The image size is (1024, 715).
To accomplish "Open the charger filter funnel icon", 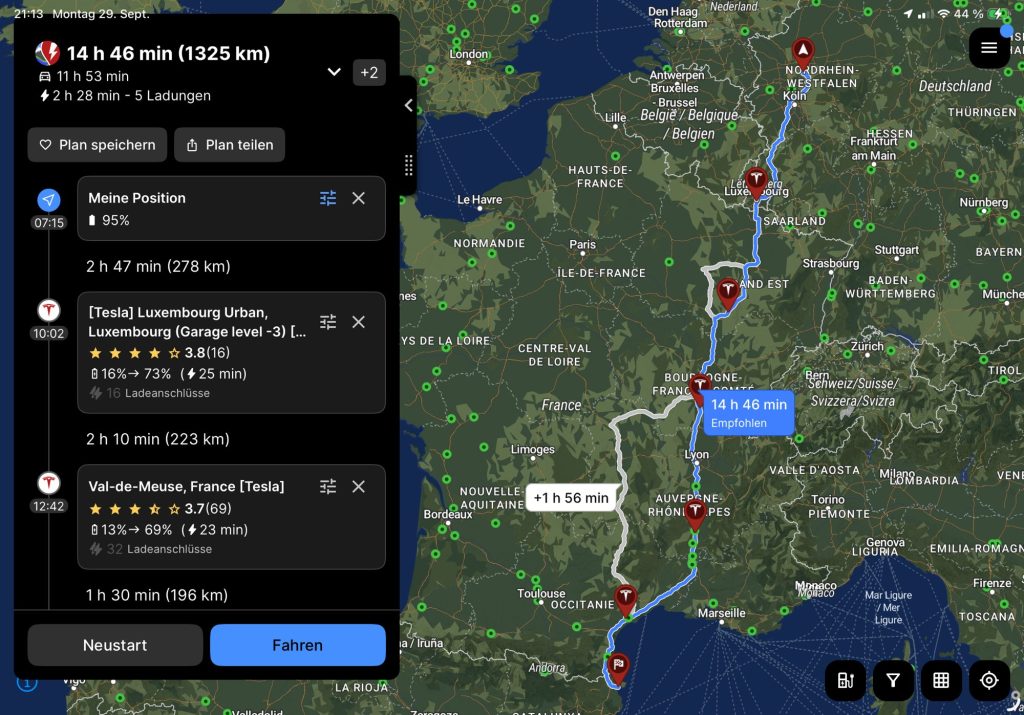I will click(893, 681).
